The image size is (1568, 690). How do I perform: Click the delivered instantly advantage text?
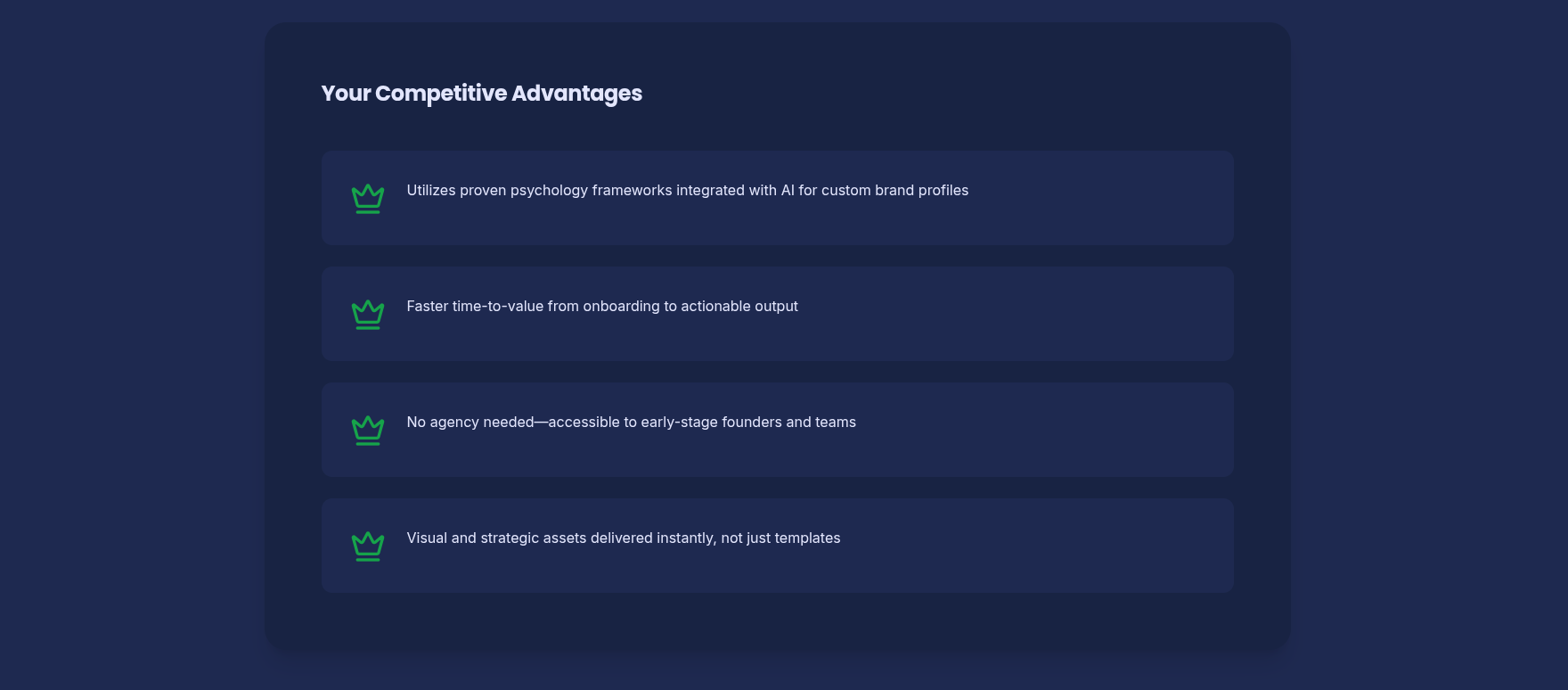[624, 538]
